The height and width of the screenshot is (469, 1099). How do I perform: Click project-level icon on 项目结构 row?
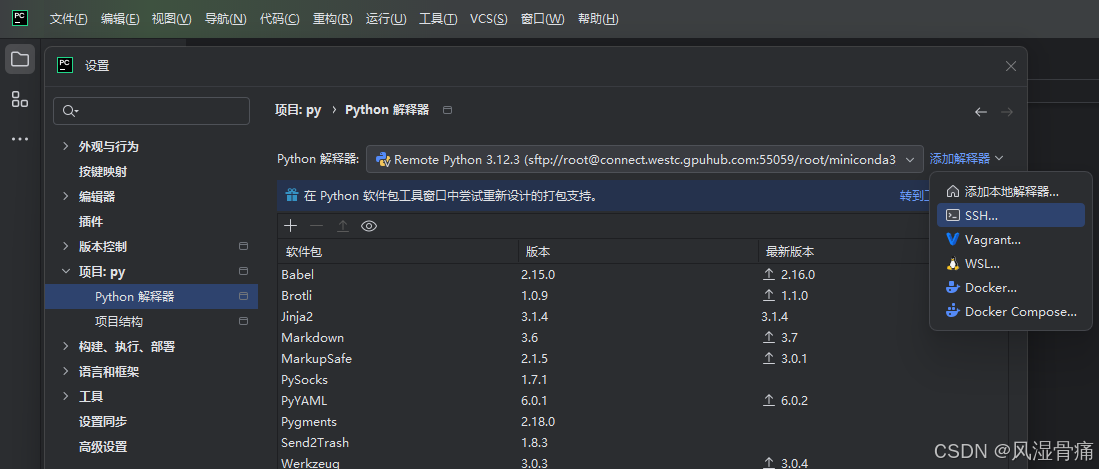[x=243, y=321]
